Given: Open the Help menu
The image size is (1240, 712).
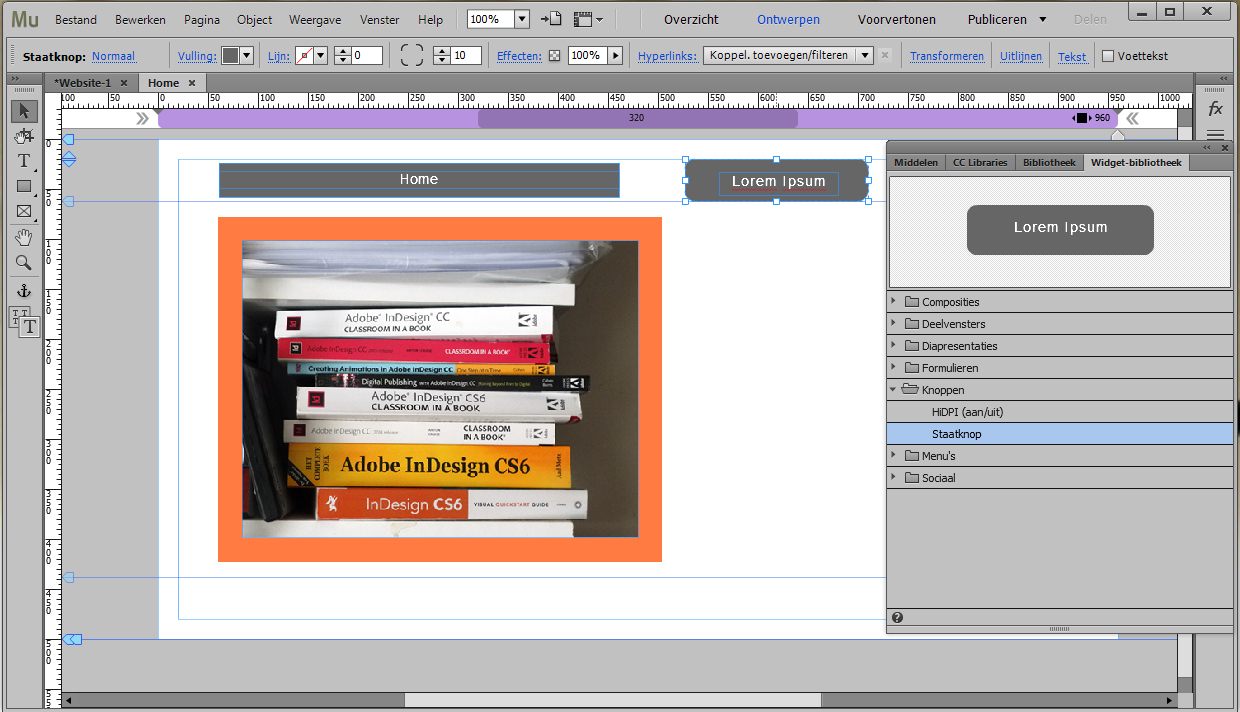Looking at the screenshot, I should pyautogui.click(x=430, y=19).
